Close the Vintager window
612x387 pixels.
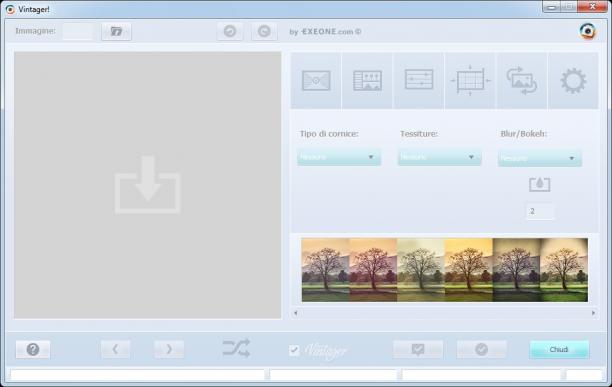592,7
